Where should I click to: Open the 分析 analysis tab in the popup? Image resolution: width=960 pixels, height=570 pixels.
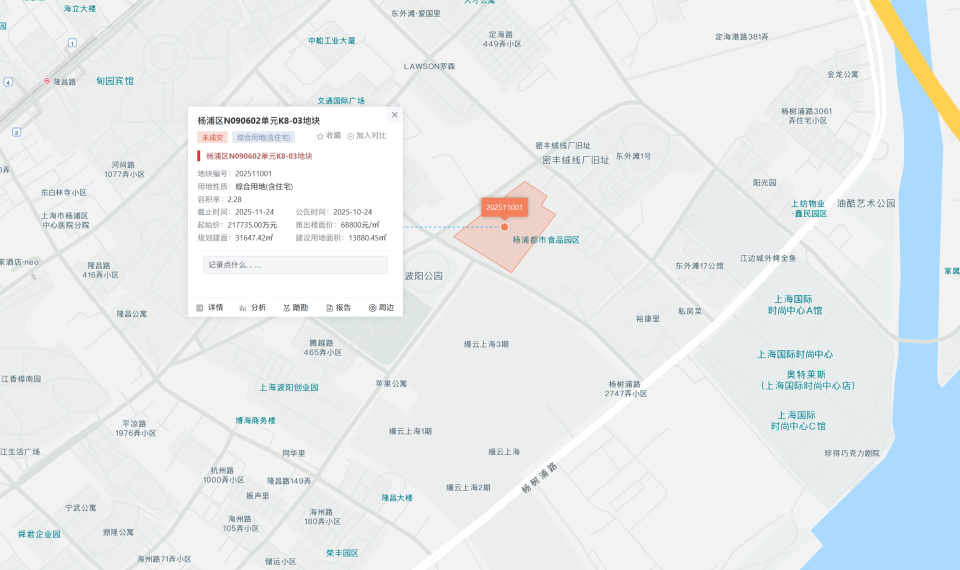pos(253,307)
